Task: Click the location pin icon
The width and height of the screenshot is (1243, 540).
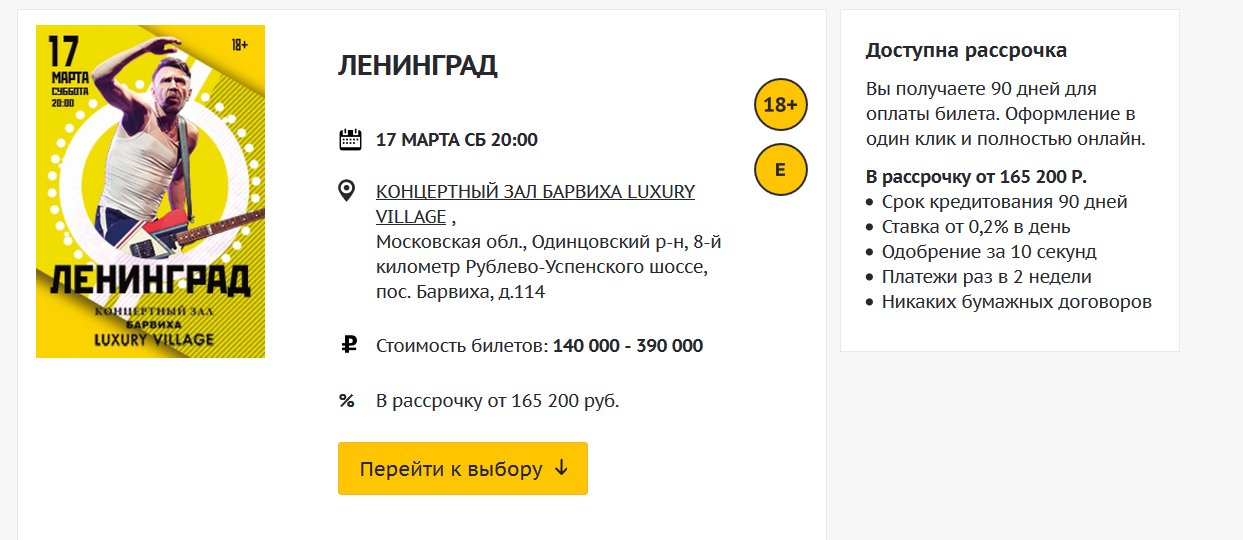Action: (348, 191)
